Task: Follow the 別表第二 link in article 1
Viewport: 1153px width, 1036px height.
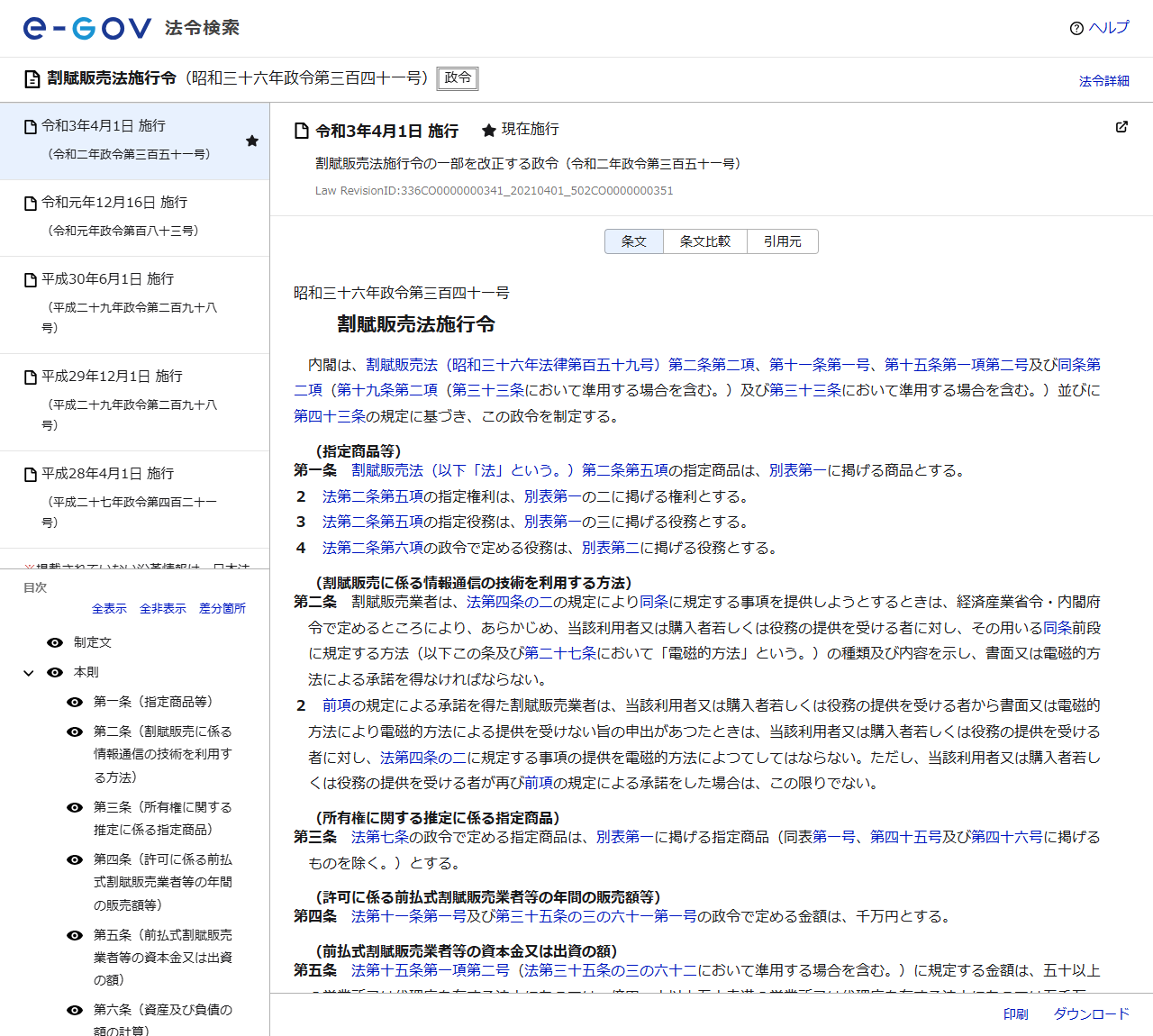Action: [x=611, y=548]
